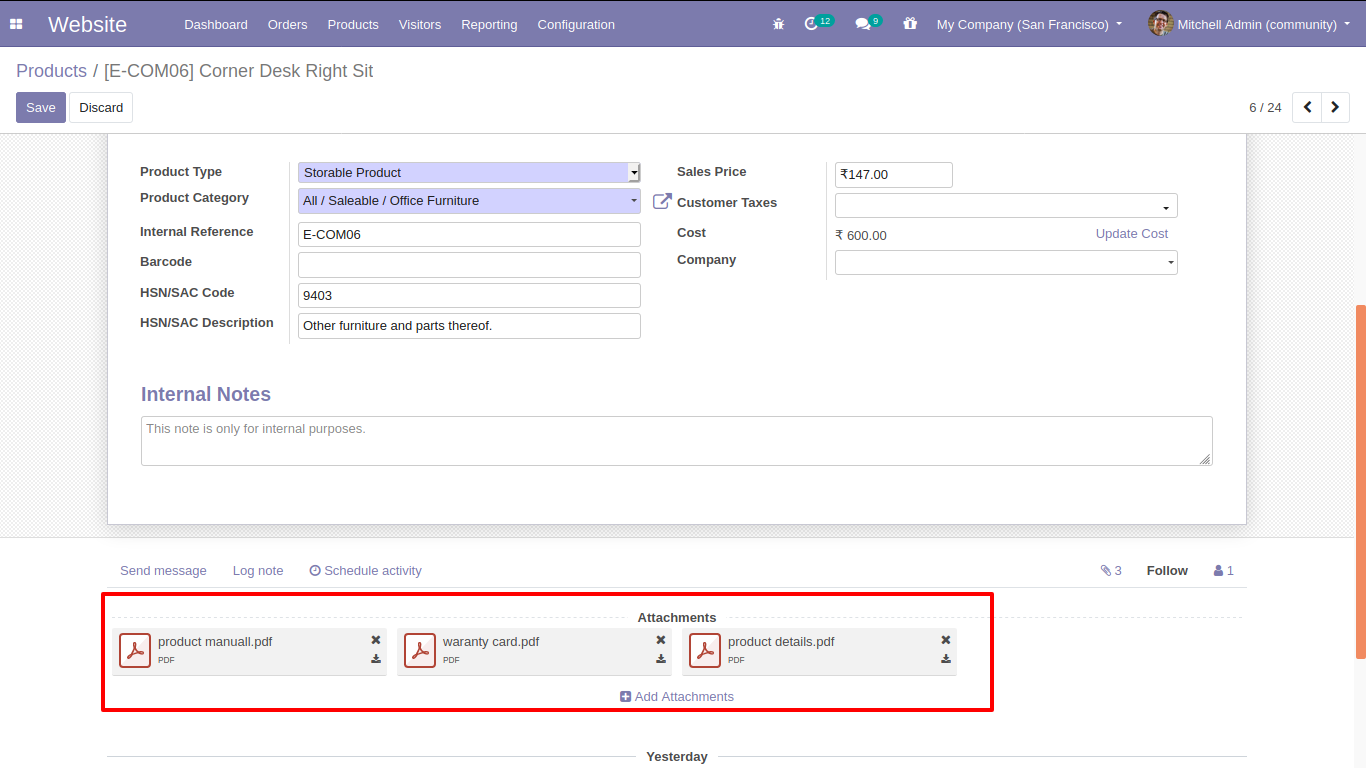The width and height of the screenshot is (1366, 768).
Task: Download product manuall.pdf attachment
Action: click(x=376, y=659)
